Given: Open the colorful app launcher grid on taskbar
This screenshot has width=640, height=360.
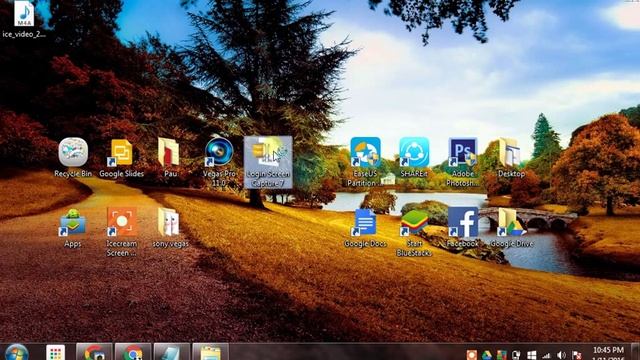Looking at the screenshot, I should [x=56, y=353].
